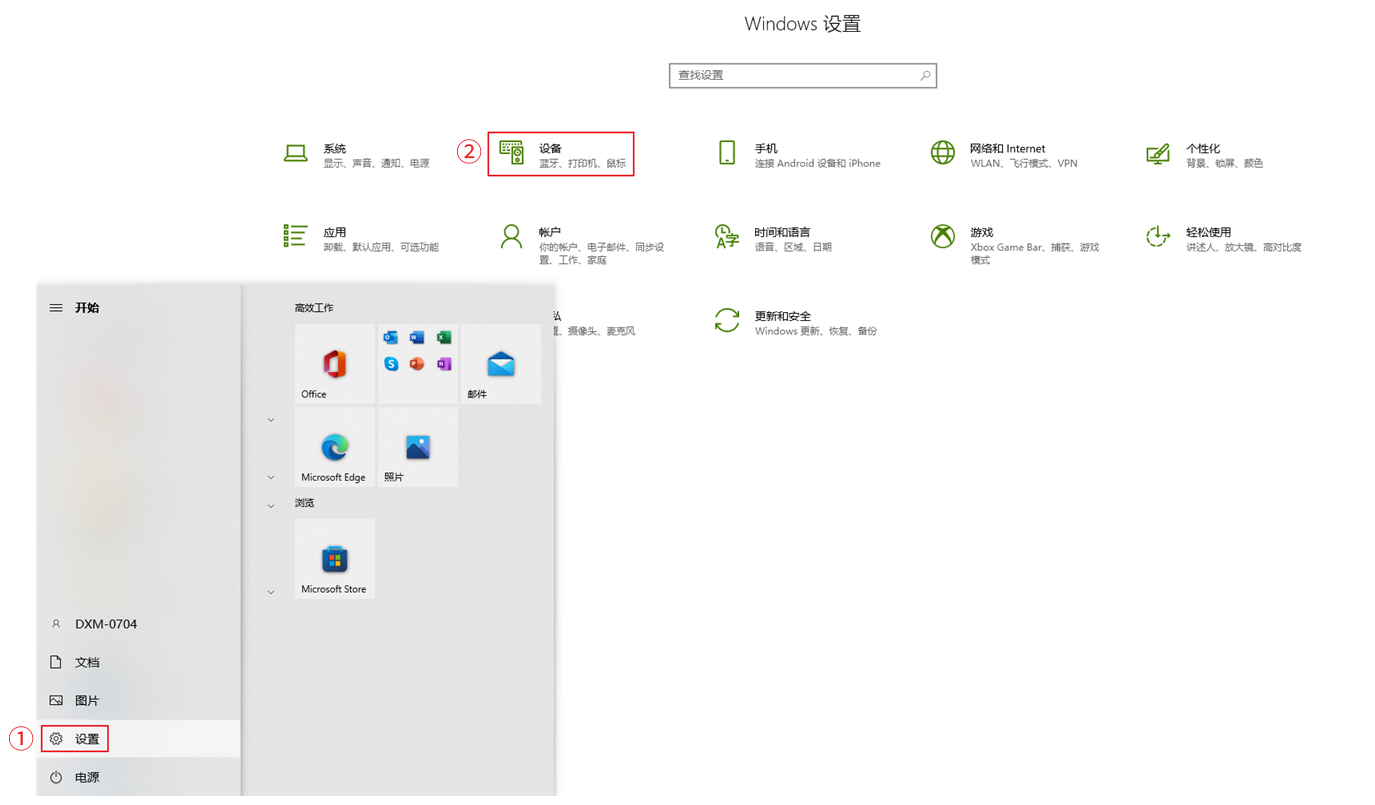Open 轻松使用 (Ease of Access) settings
1375x805 pixels.
[x=1224, y=238]
